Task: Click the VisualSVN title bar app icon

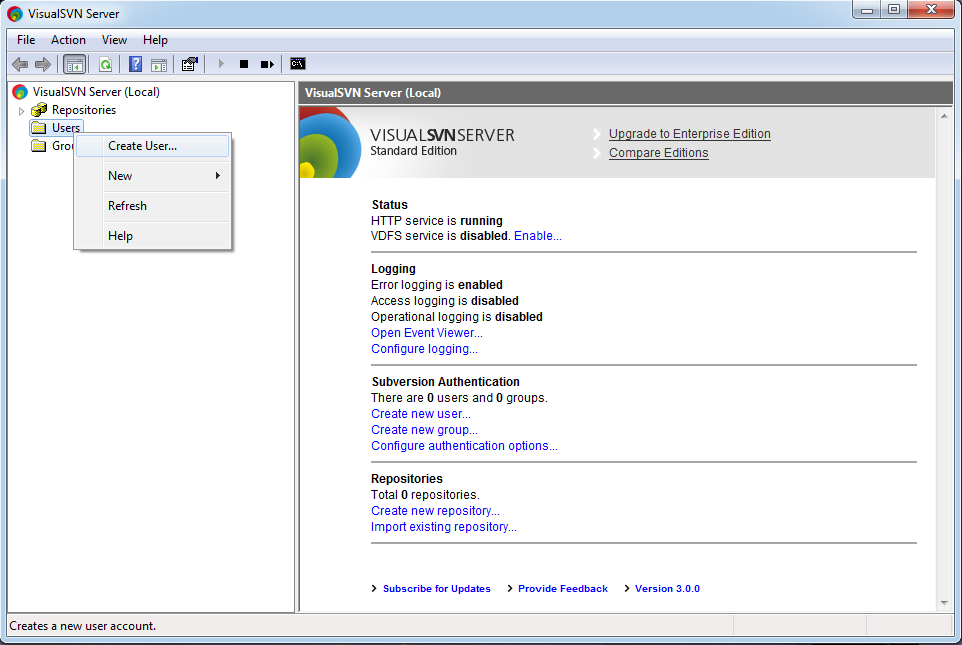Action: click(15, 14)
